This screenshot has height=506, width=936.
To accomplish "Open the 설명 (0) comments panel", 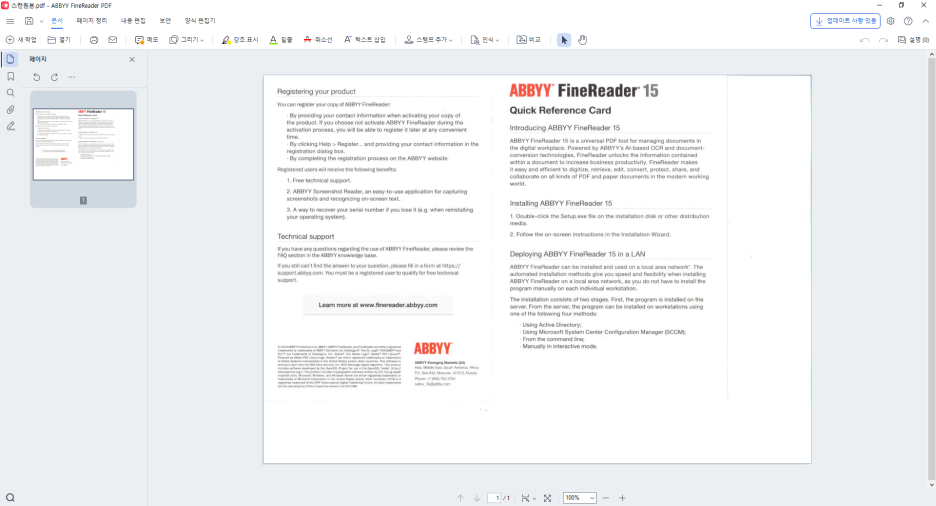I will click(x=913, y=40).
